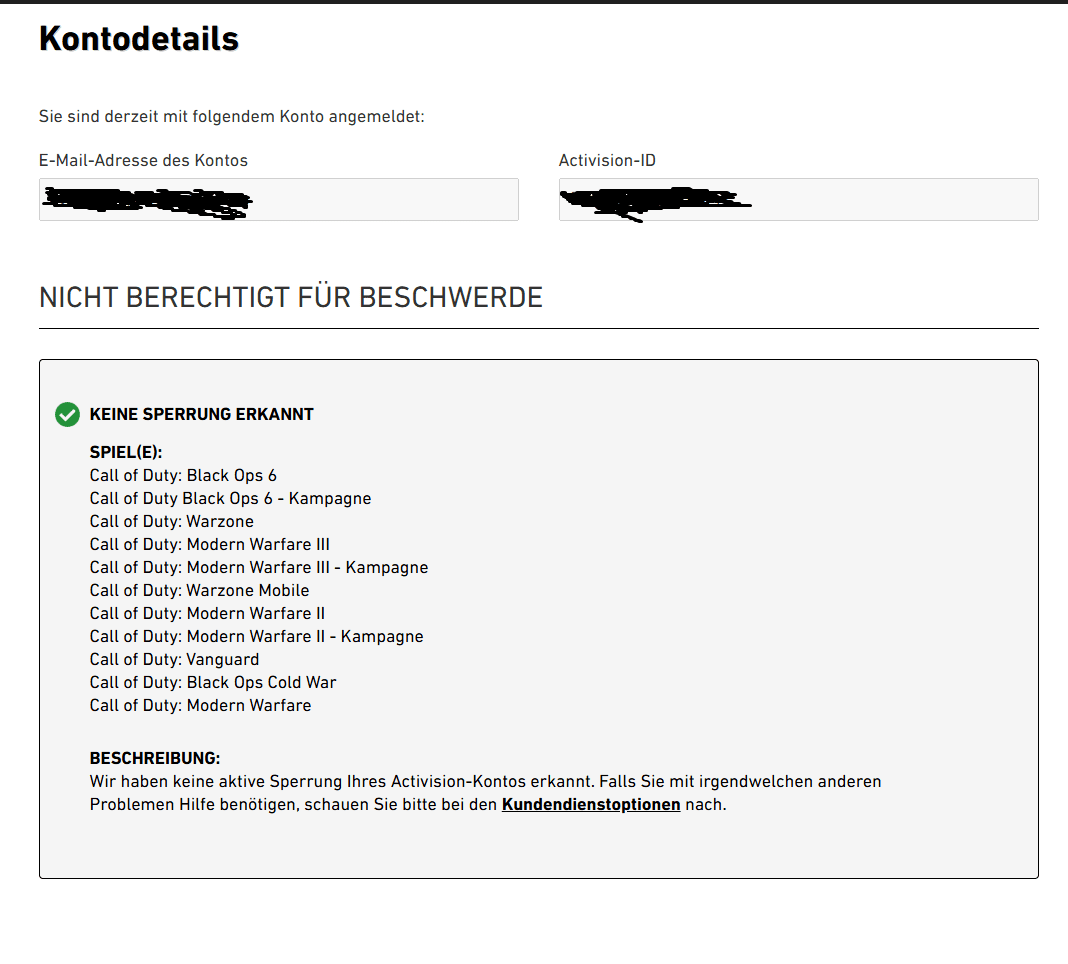Image resolution: width=1068 pixels, height=964 pixels.
Task: Click the BESCHREIBUNG label
Action: [x=154, y=758]
